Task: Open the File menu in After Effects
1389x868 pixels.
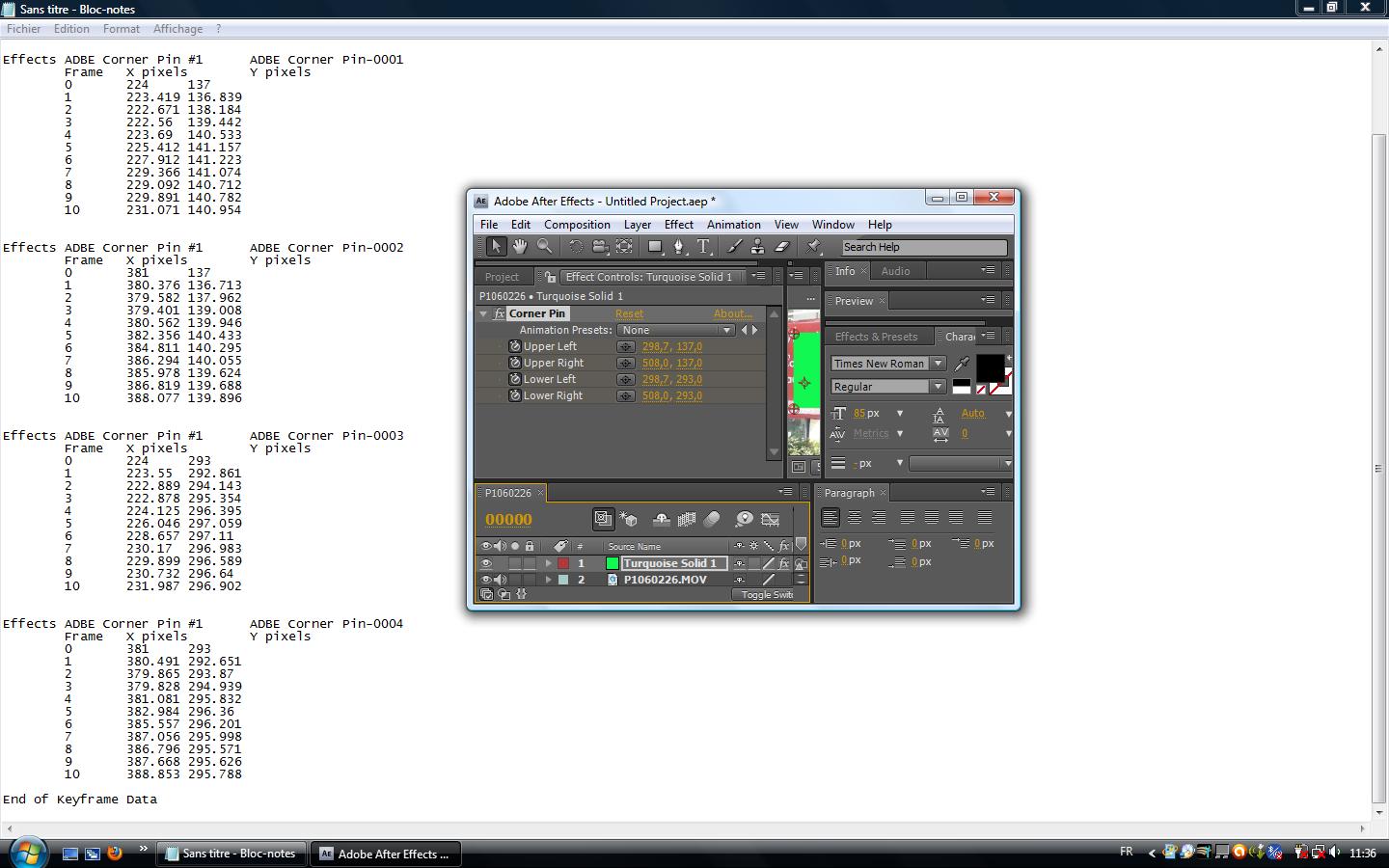Action: point(489,225)
